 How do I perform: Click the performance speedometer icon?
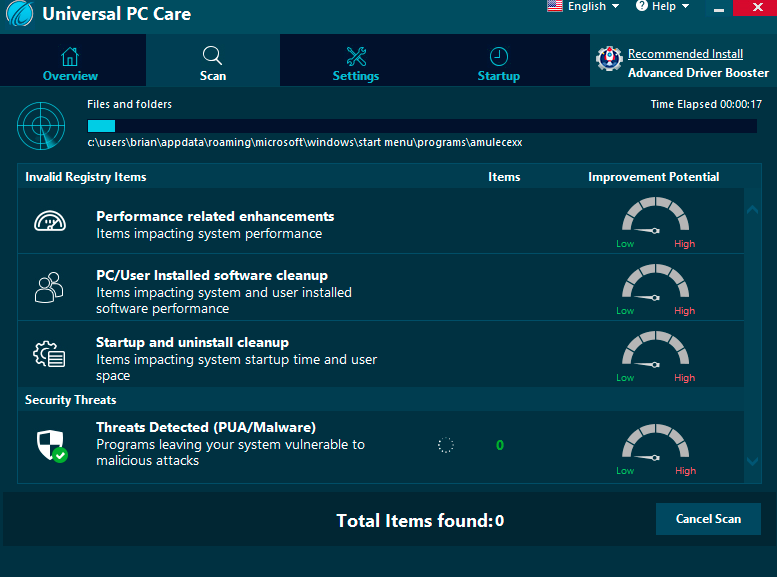[x=50, y=221]
